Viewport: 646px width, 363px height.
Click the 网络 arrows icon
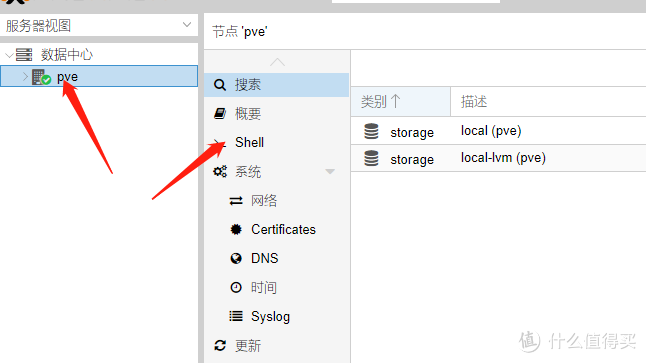coord(236,201)
